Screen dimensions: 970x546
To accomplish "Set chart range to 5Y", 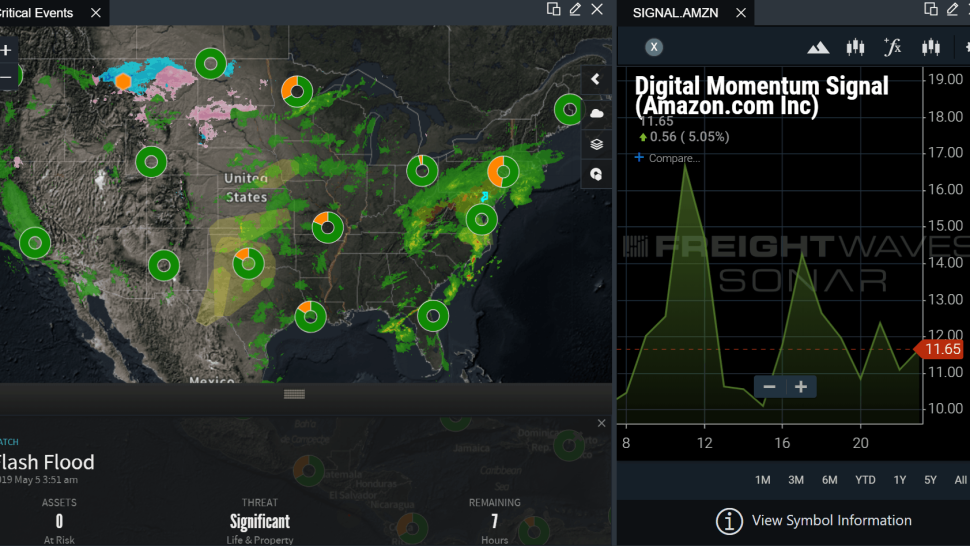I will [930, 480].
